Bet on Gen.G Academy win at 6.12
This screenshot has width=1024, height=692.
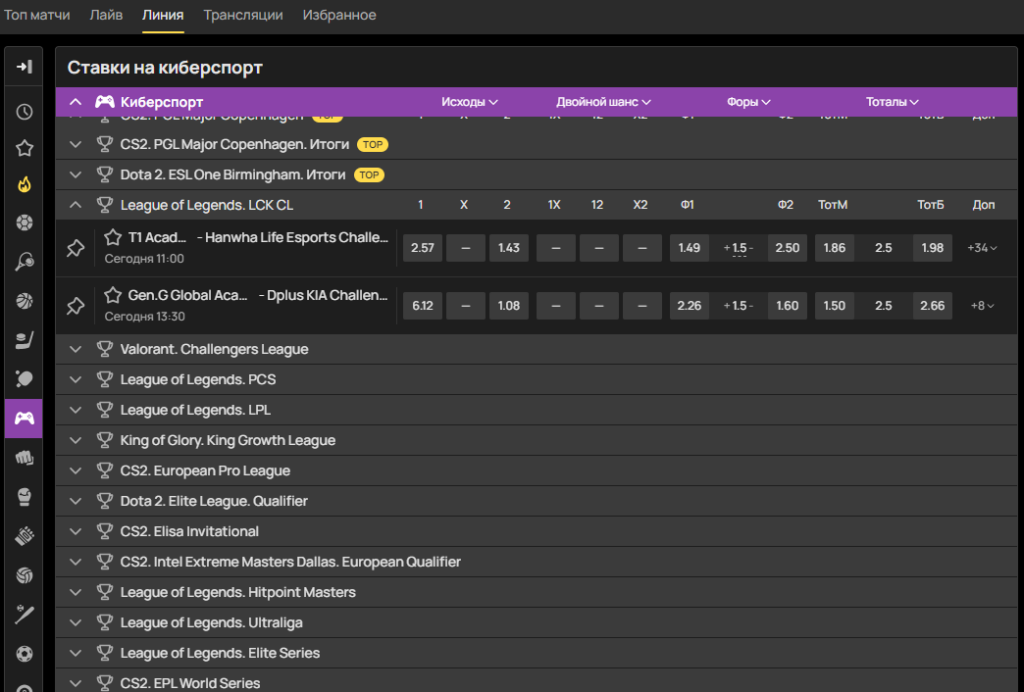pyautogui.click(x=423, y=306)
